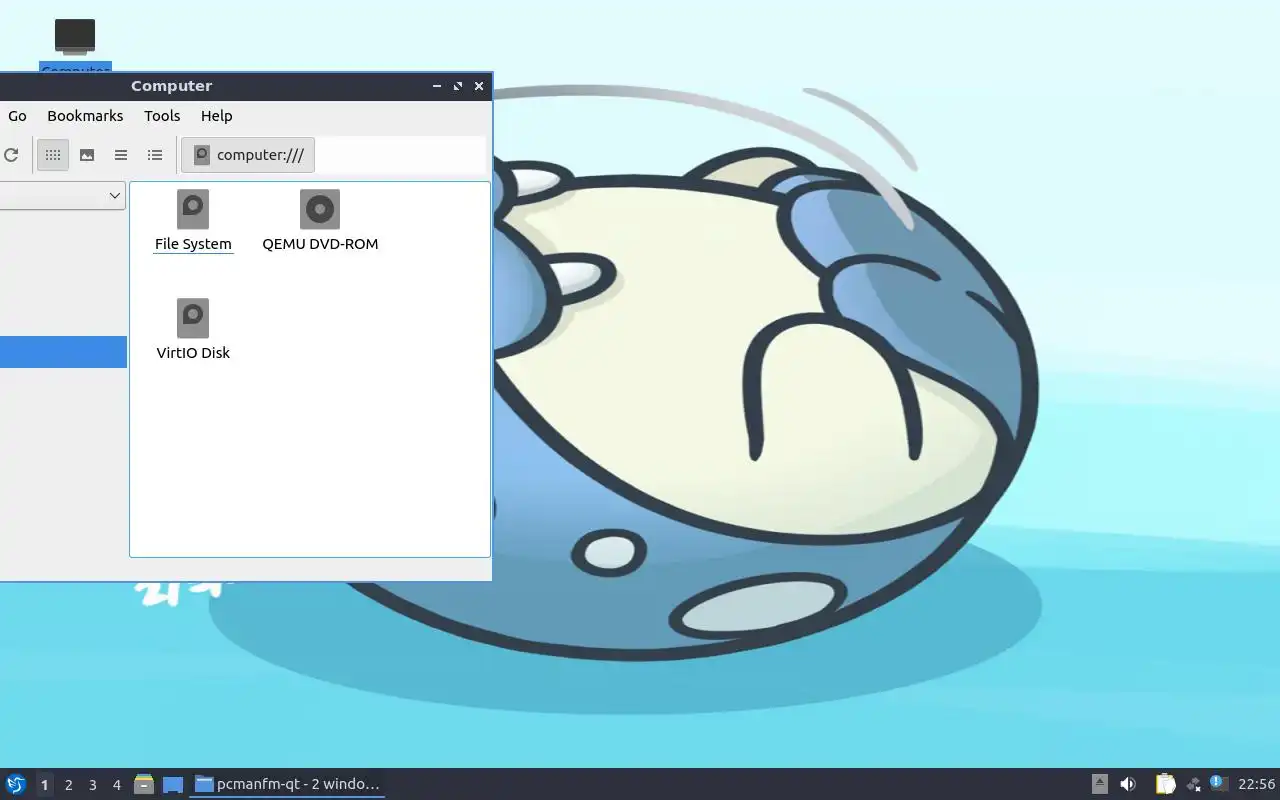Expand the side pane mode dropdown
The height and width of the screenshot is (800, 1280).
(x=62, y=196)
